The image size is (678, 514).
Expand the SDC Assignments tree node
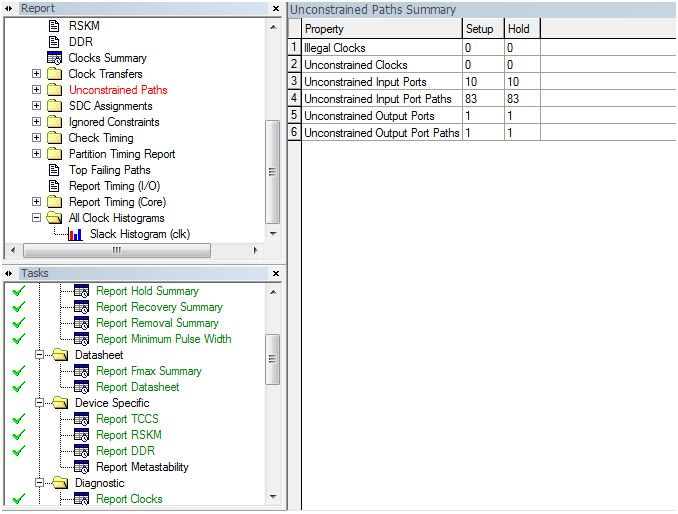click(x=36, y=106)
